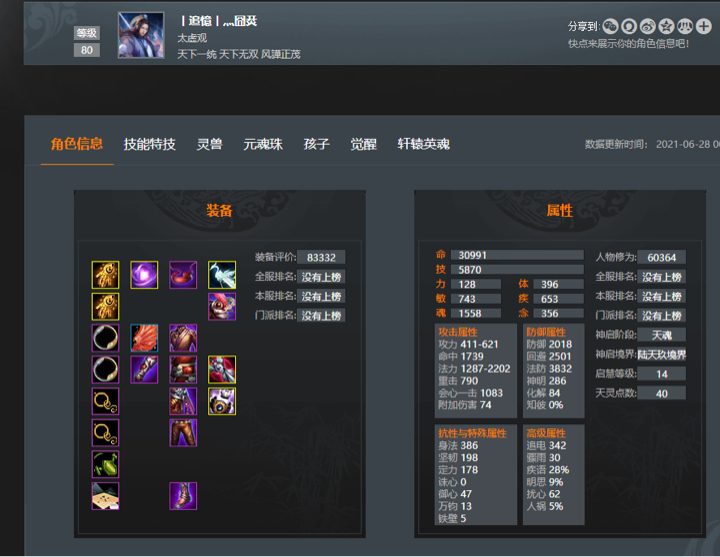Click the 命 health bar 30991

coord(517,255)
